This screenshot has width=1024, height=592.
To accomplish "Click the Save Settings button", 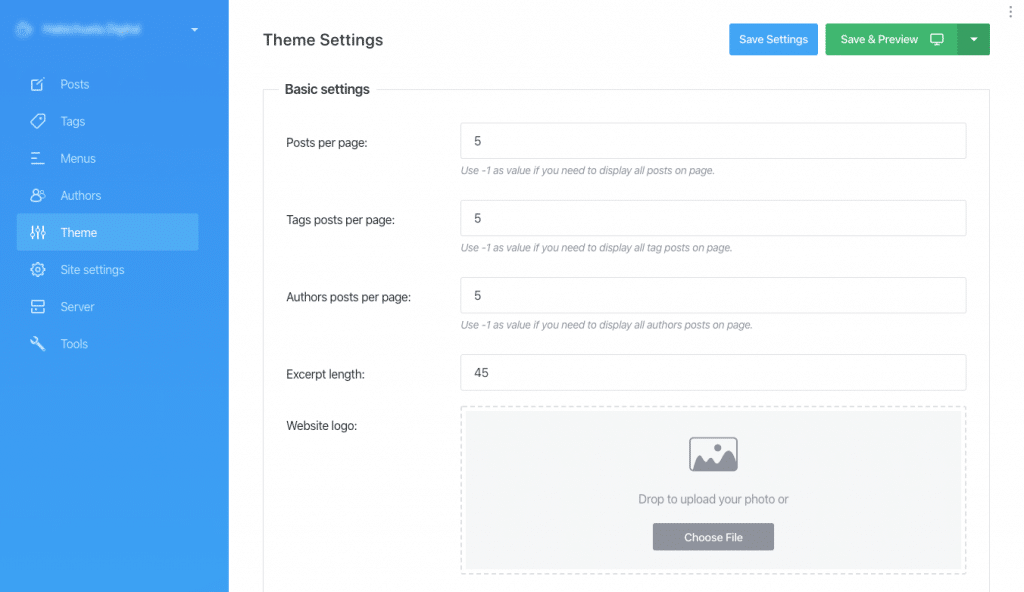I will 773,39.
